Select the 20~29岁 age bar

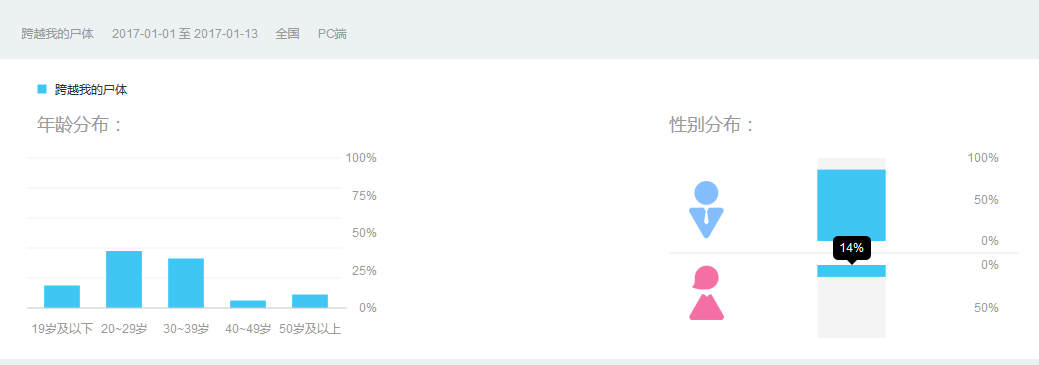click(x=124, y=280)
